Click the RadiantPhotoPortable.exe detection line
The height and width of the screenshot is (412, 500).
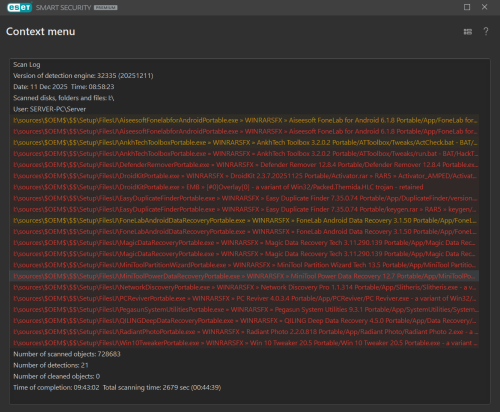244,332
